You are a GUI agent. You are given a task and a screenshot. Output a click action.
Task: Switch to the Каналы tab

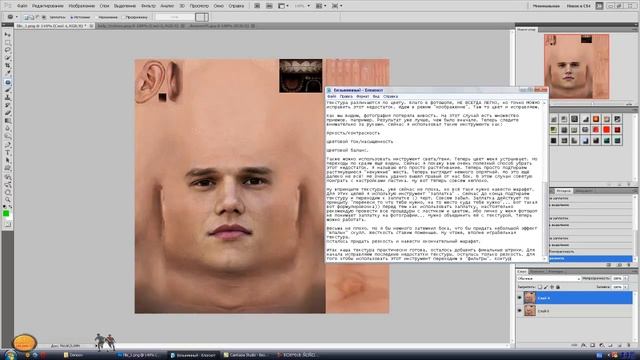click(538, 271)
